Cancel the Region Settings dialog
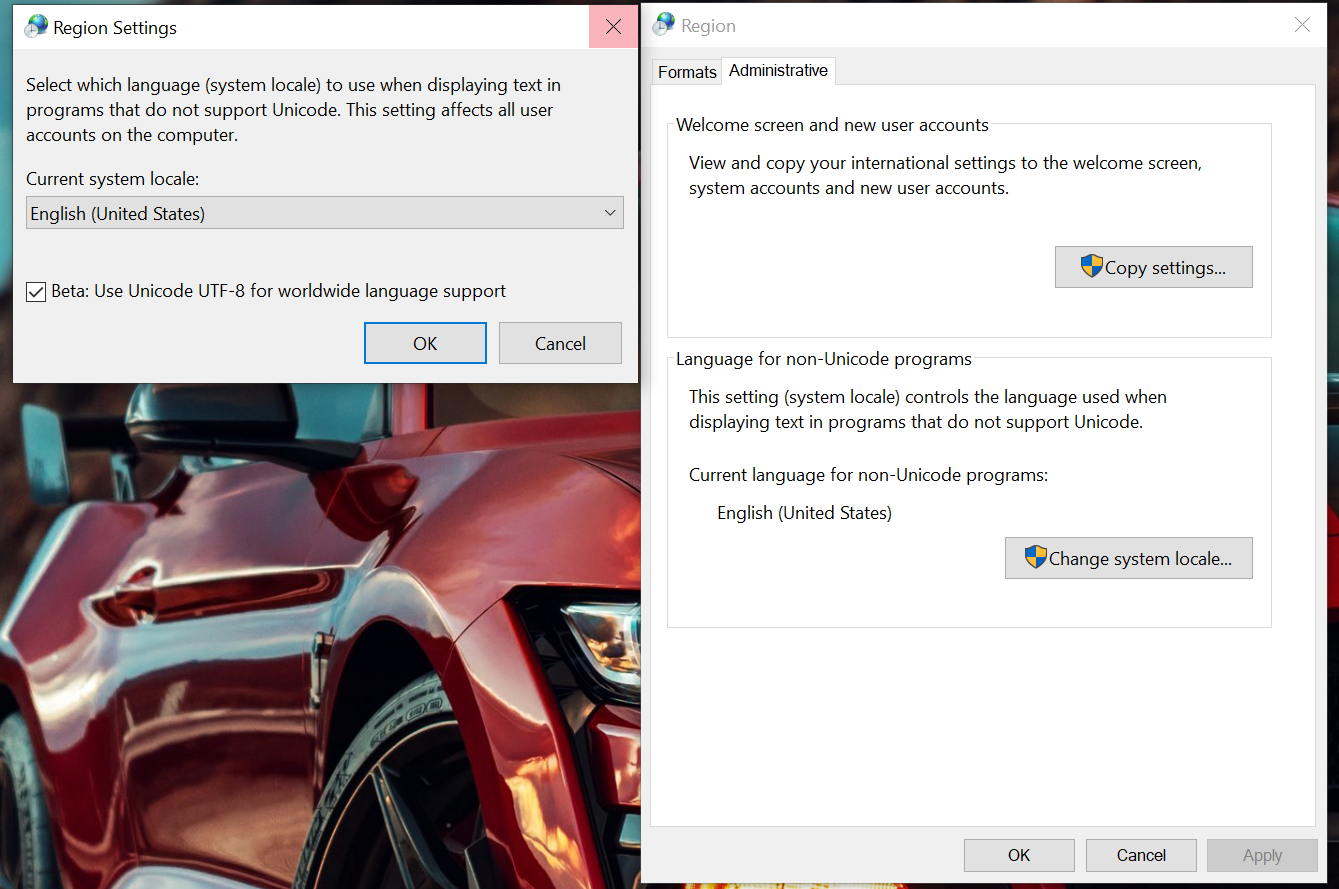Screen dimensions: 1339x889 560,343
